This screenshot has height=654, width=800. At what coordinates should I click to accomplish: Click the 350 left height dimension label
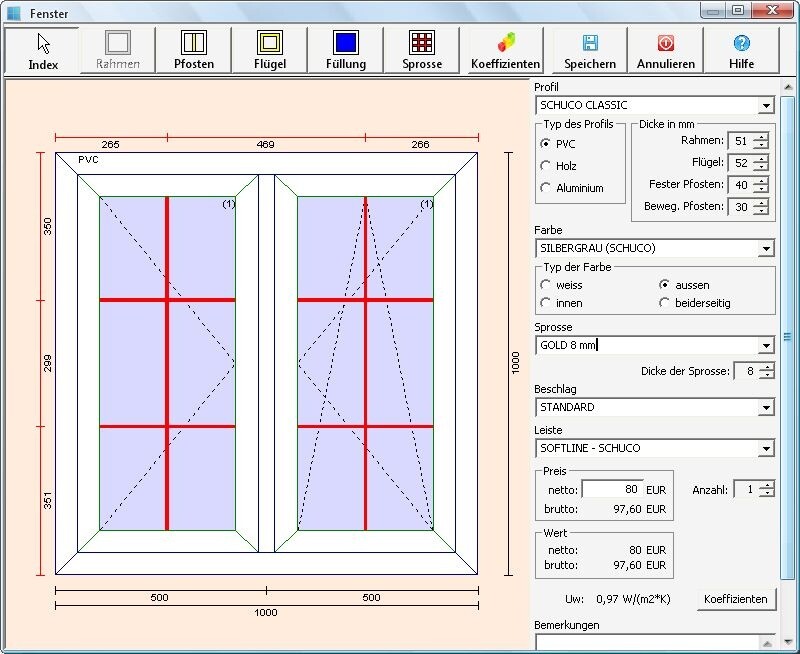coord(47,227)
